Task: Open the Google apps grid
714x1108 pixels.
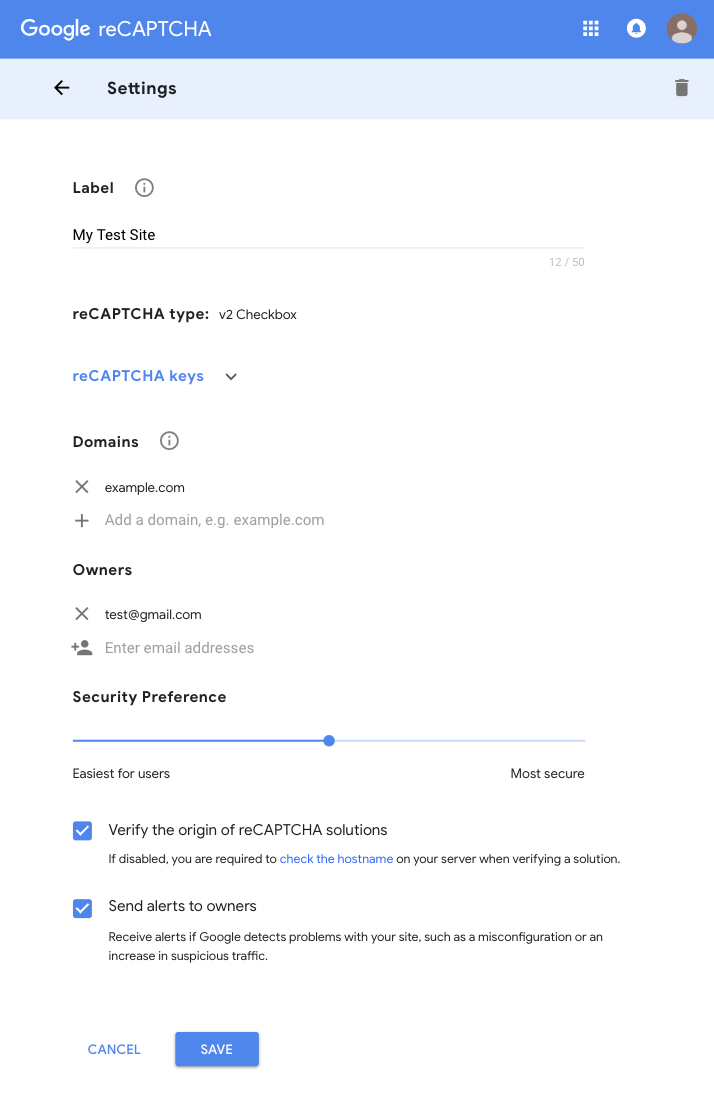Action: point(591,29)
